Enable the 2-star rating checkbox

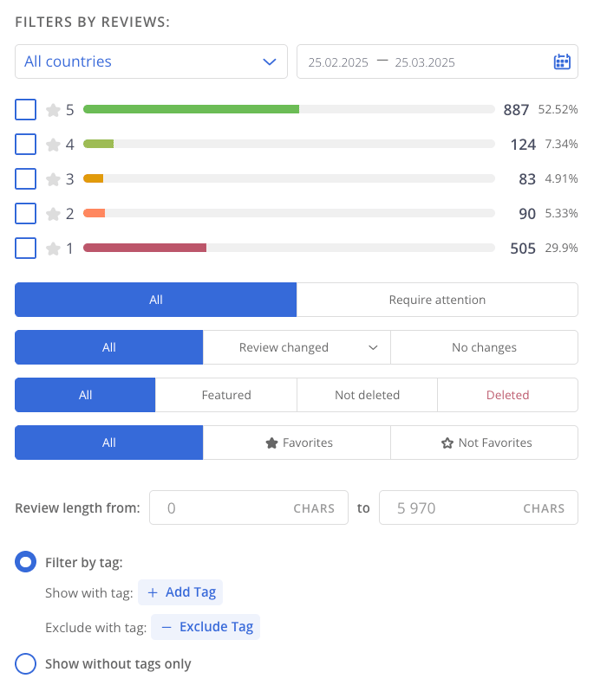[x=25, y=214]
